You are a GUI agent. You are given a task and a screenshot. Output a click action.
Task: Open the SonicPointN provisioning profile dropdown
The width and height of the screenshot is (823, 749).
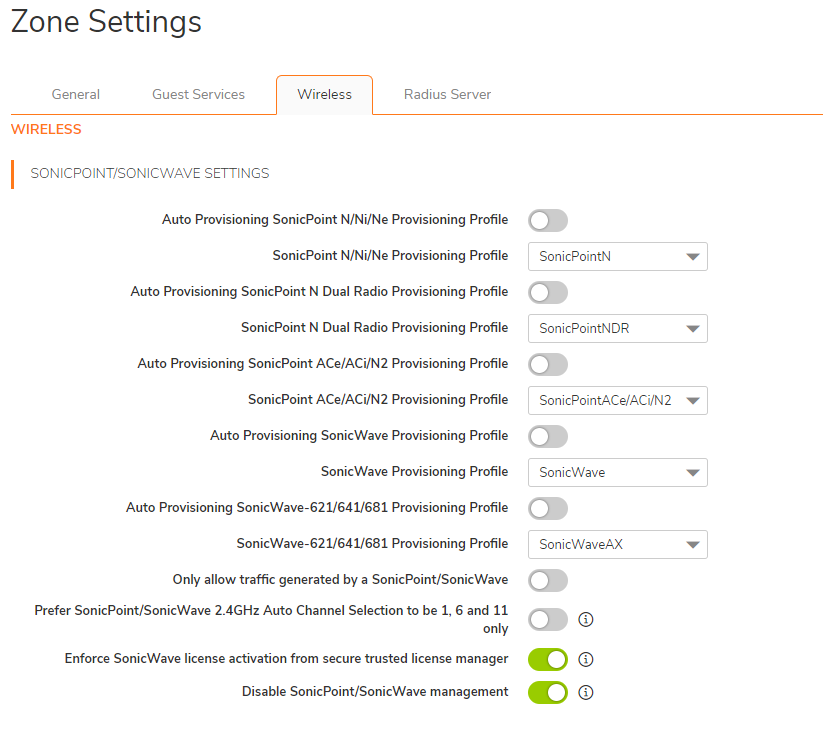click(x=617, y=256)
